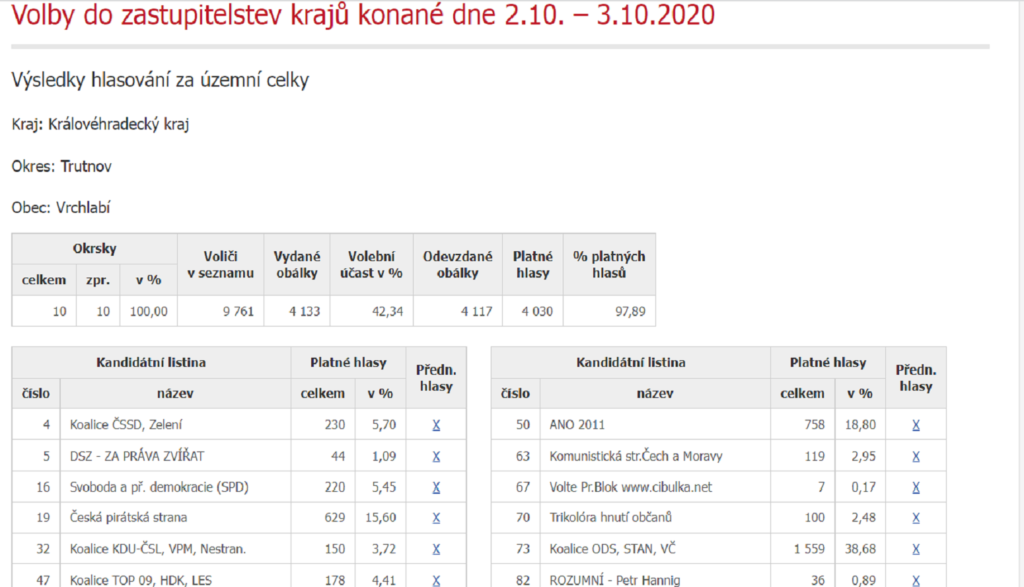Image resolution: width=1024 pixels, height=587 pixels.
Task: Click X link for Komunistická str.Čech a Moravy
Action: pos(915,456)
